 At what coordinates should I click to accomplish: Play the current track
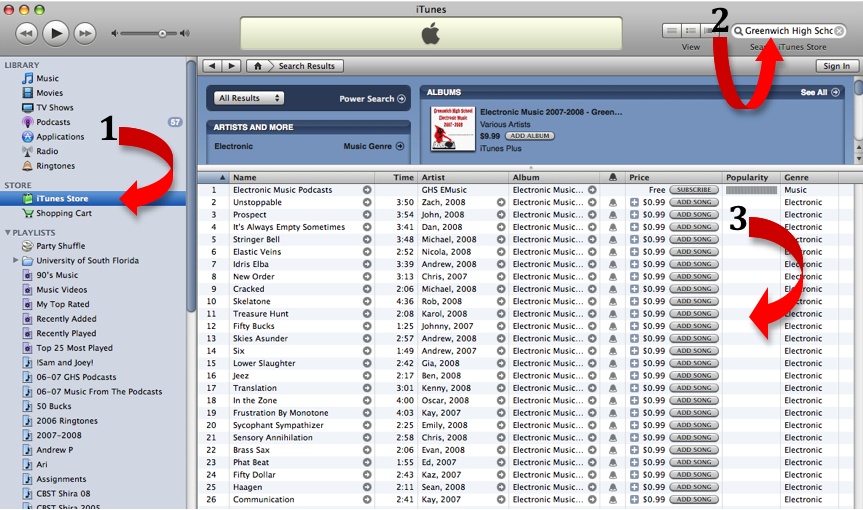[56, 33]
